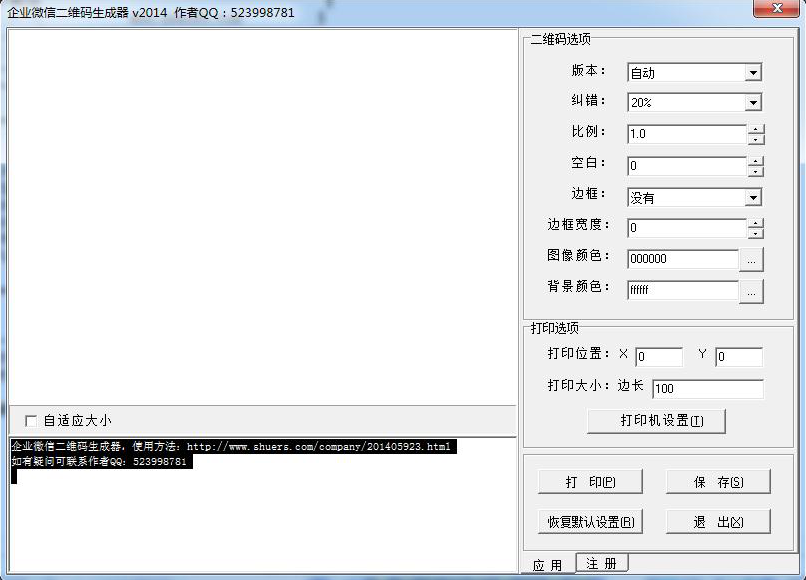
Task: Open the 版本 dropdown
Action: point(753,72)
